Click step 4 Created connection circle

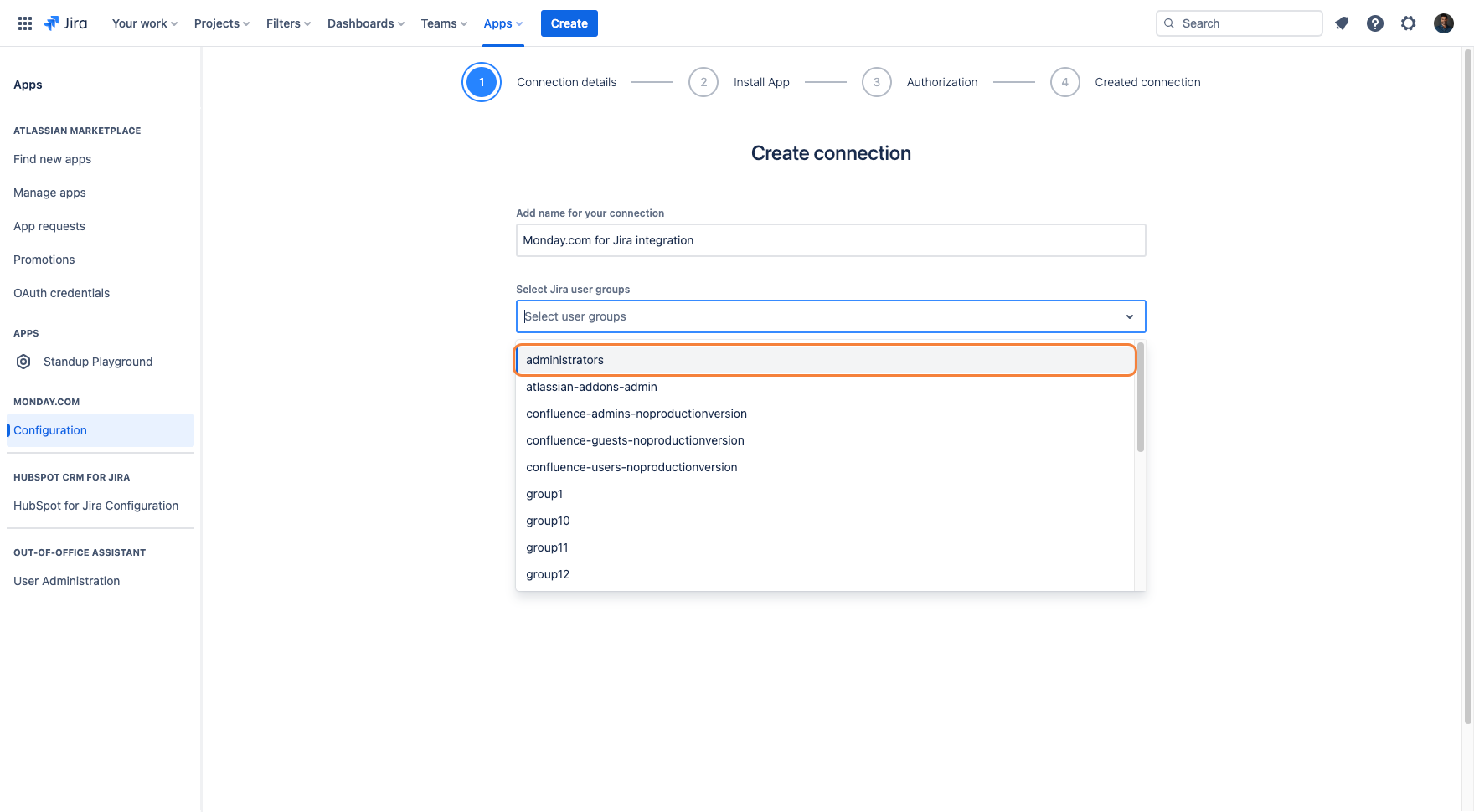(1065, 82)
